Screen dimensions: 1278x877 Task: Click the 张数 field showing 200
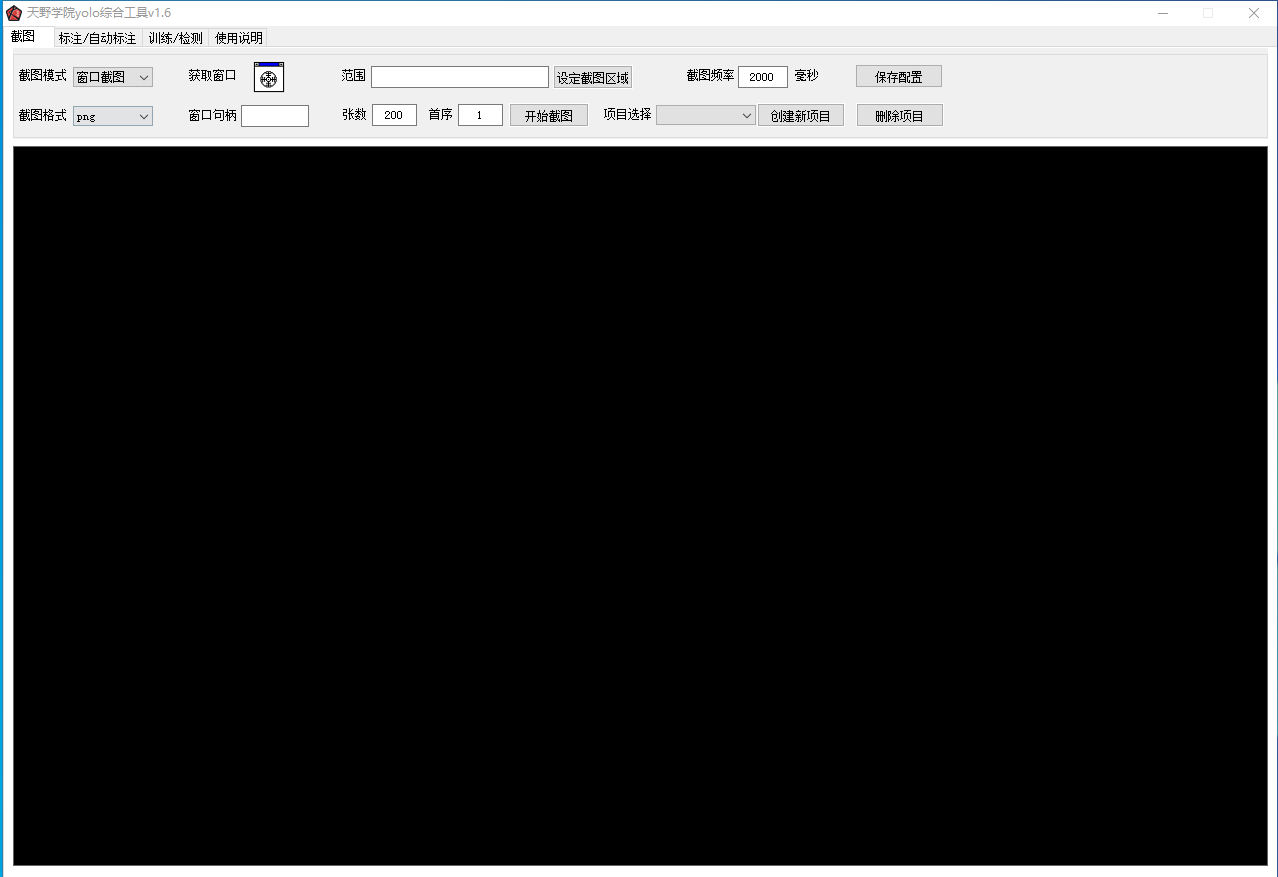point(394,115)
